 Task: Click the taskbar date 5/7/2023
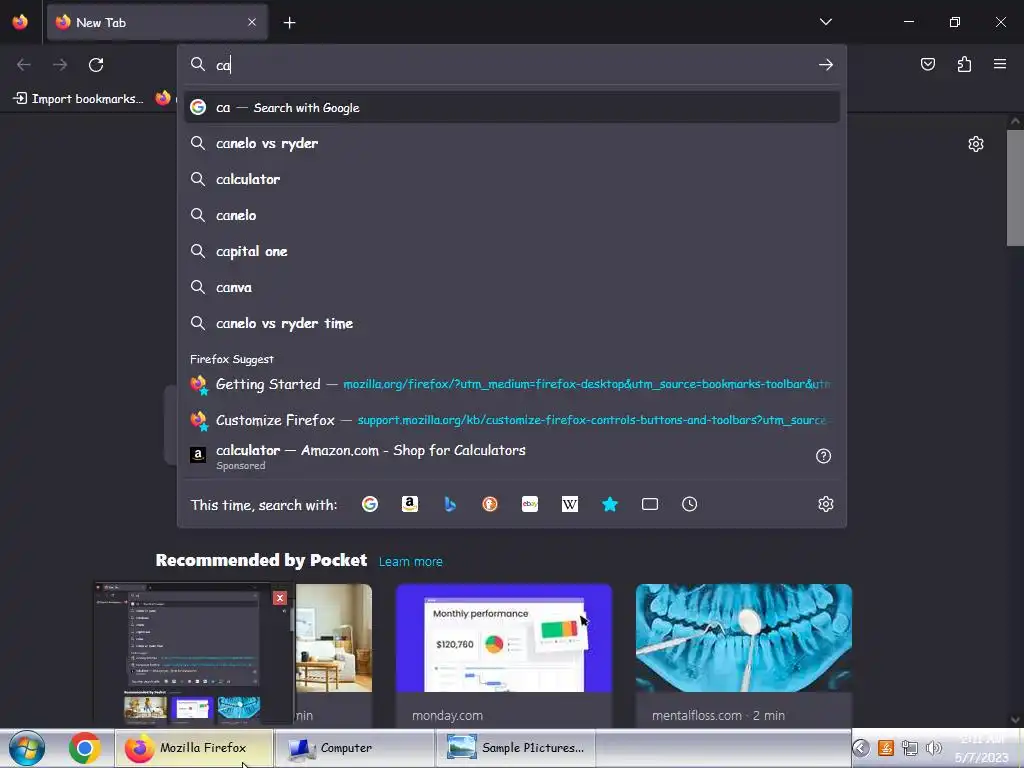pos(981,758)
